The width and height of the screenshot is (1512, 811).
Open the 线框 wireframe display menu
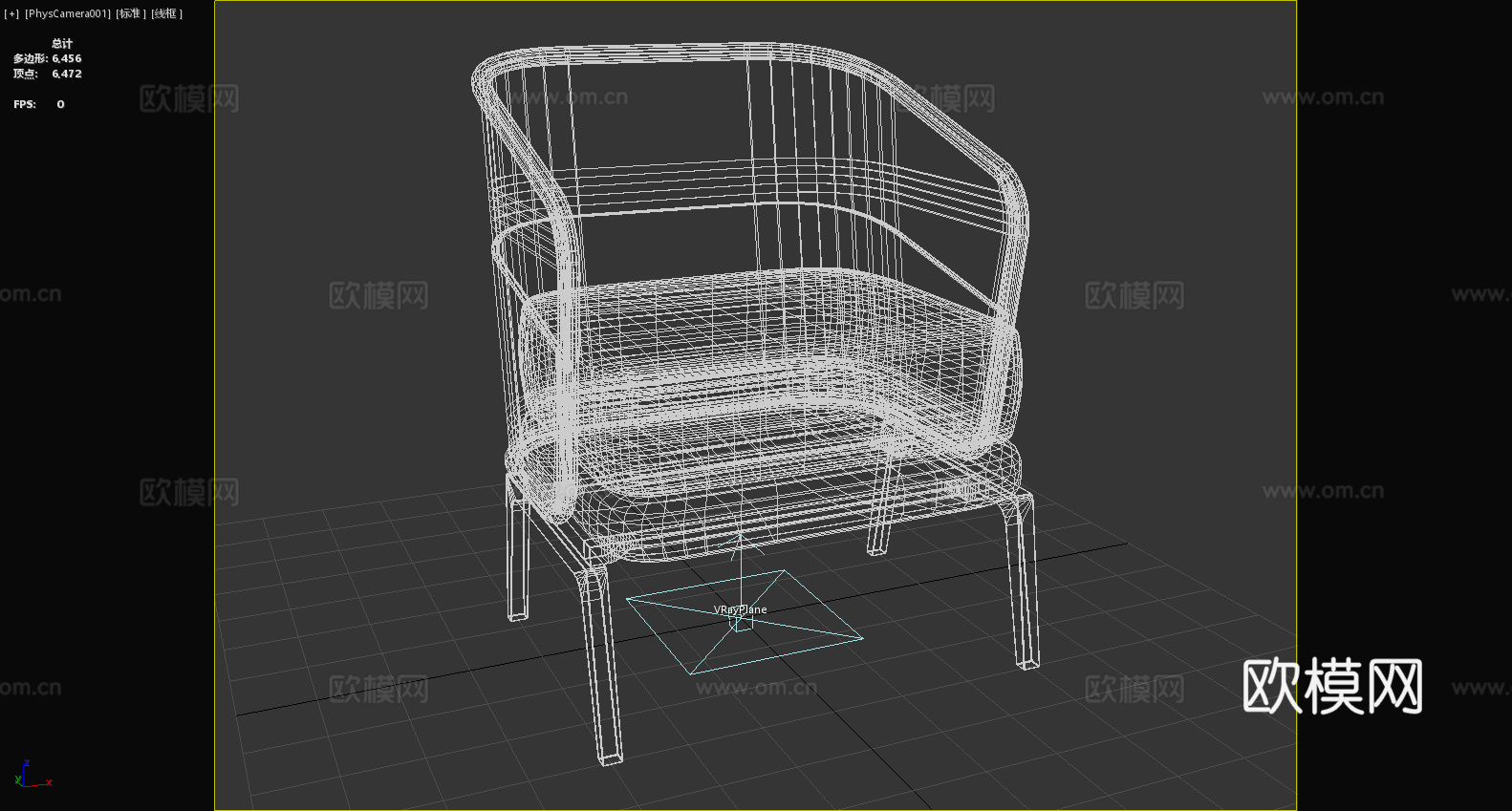(166, 13)
